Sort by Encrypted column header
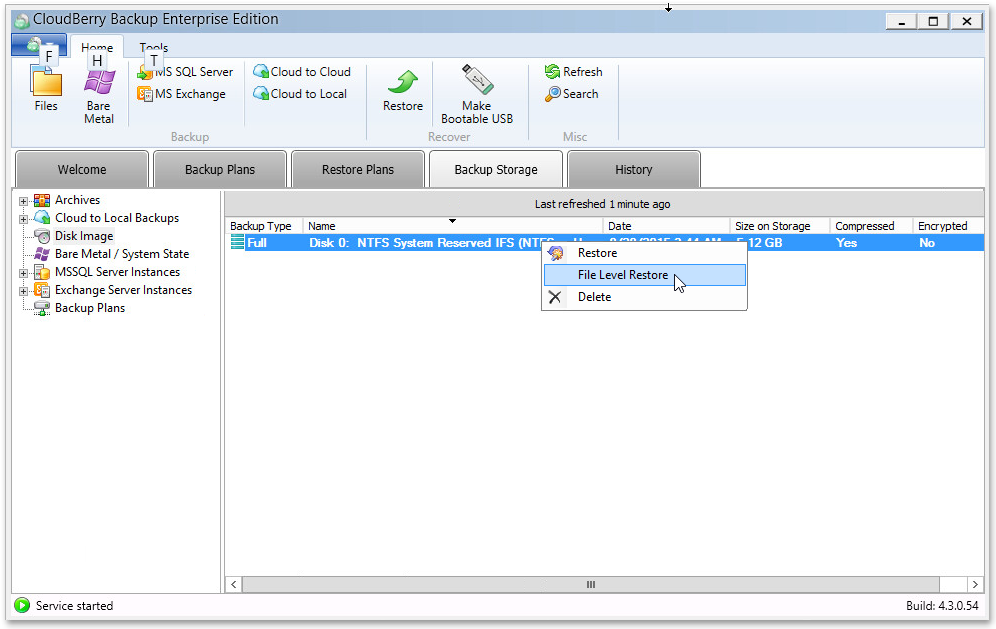Viewport: 996px width, 629px height. [x=948, y=226]
